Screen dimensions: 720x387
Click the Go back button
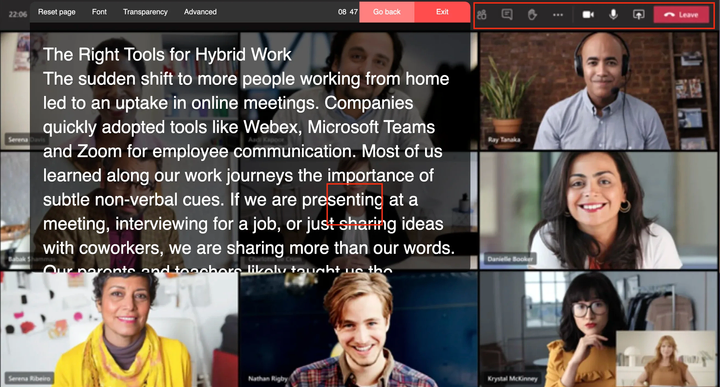click(x=387, y=12)
